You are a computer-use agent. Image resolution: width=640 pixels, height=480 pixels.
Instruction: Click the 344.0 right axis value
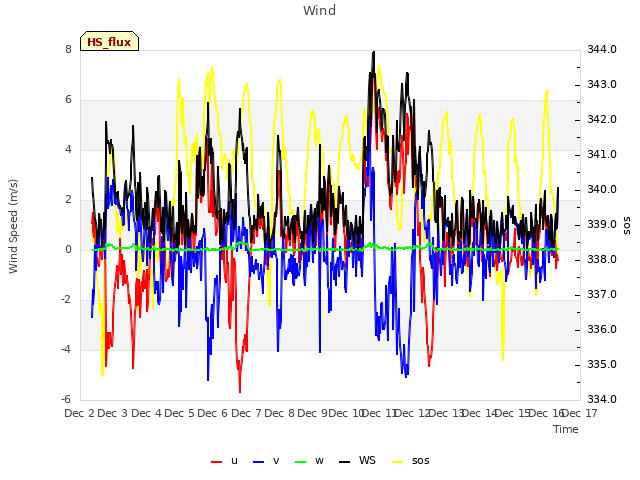pyautogui.click(x=602, y=50)
